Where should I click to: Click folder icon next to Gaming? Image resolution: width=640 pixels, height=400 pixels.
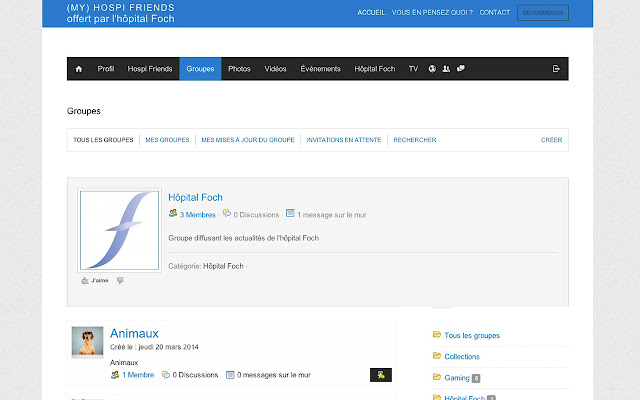coord(437,377)
